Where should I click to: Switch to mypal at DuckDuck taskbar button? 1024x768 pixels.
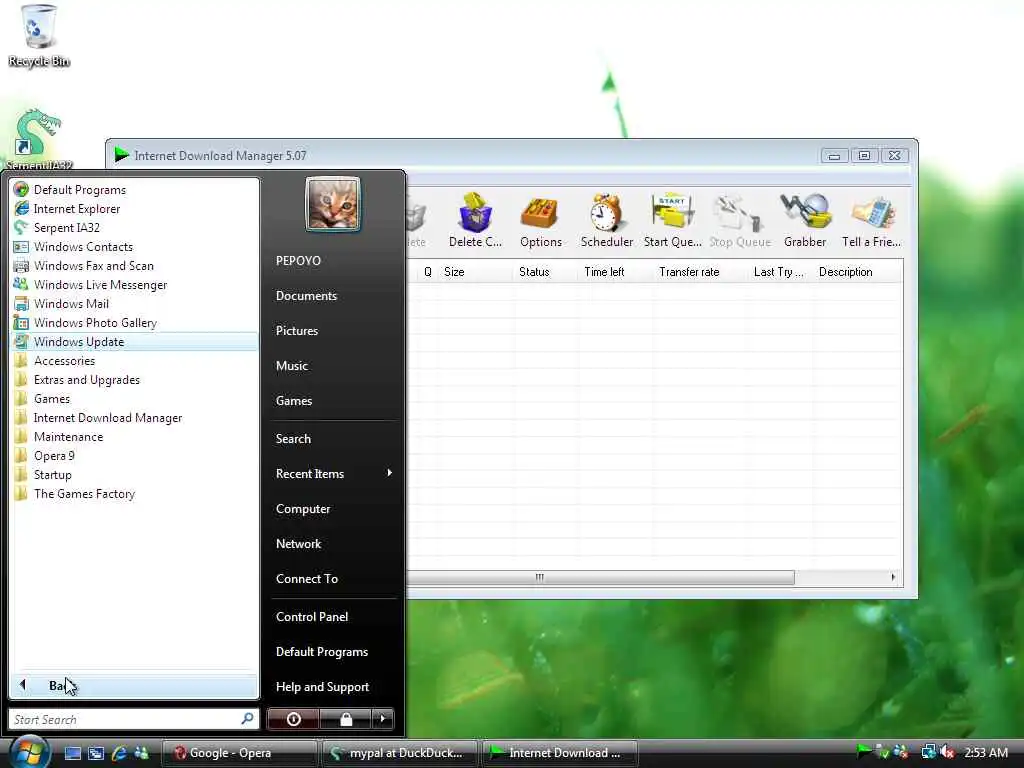pos(401,753)
